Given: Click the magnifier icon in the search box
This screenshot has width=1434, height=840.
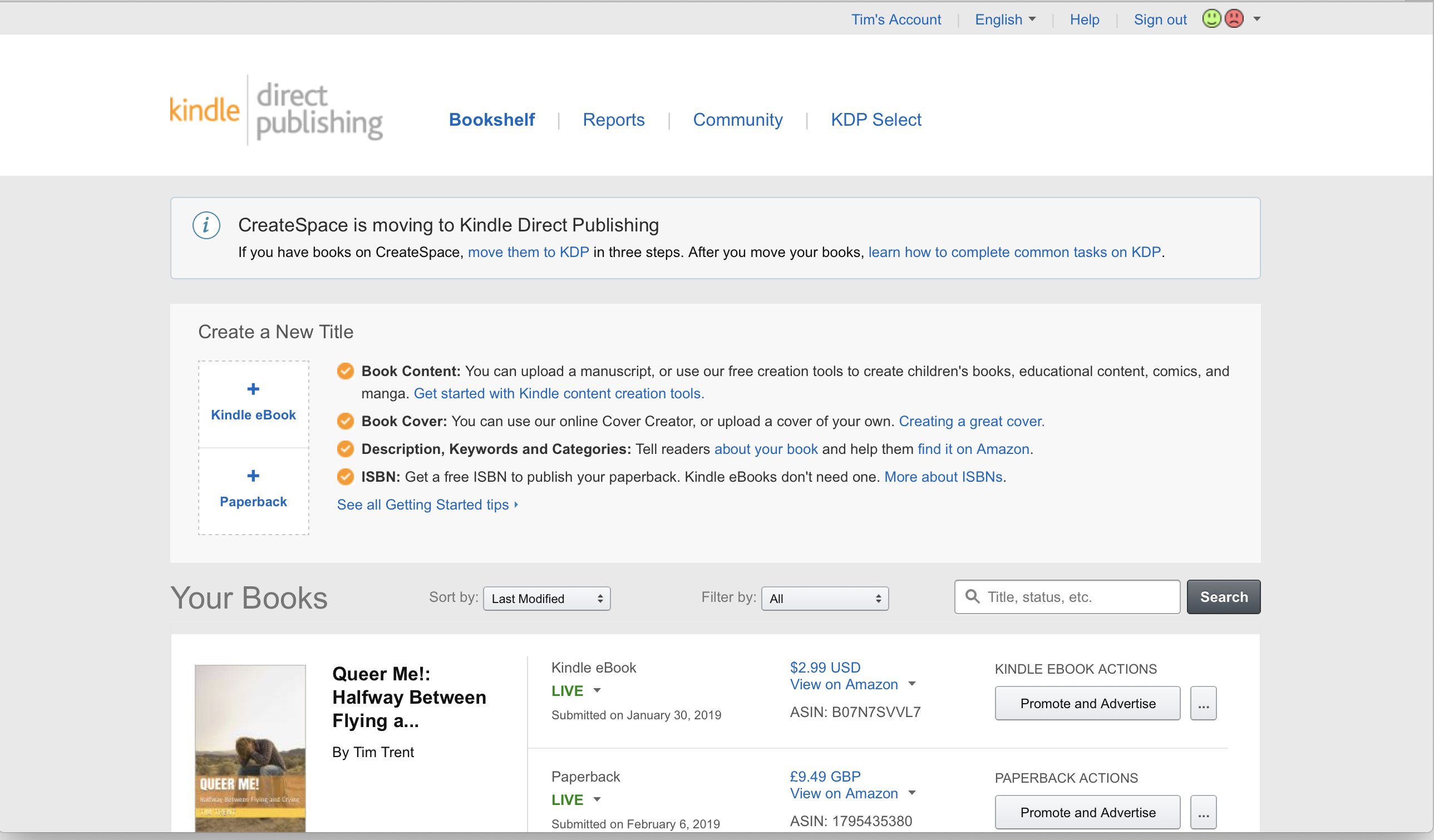Looking at the screenshot, I should (973, 596).
